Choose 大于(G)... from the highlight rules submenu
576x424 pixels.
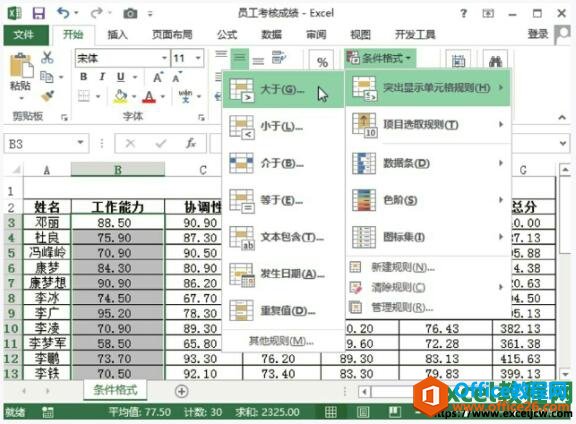(x=283, y=89)
